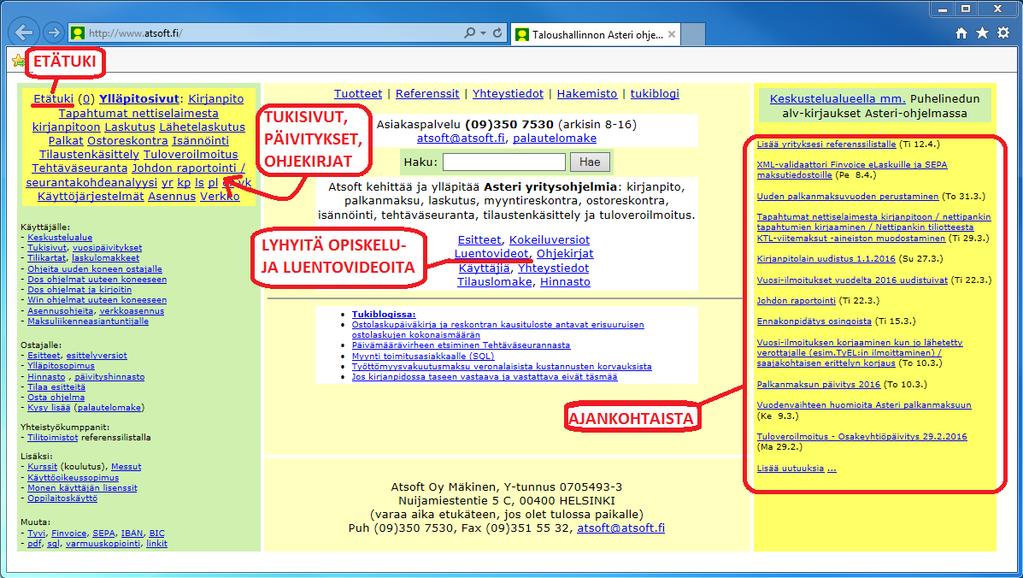Go back with the browser back arrow
This screenshot has height=578, width=1023.
click(24, 33)
